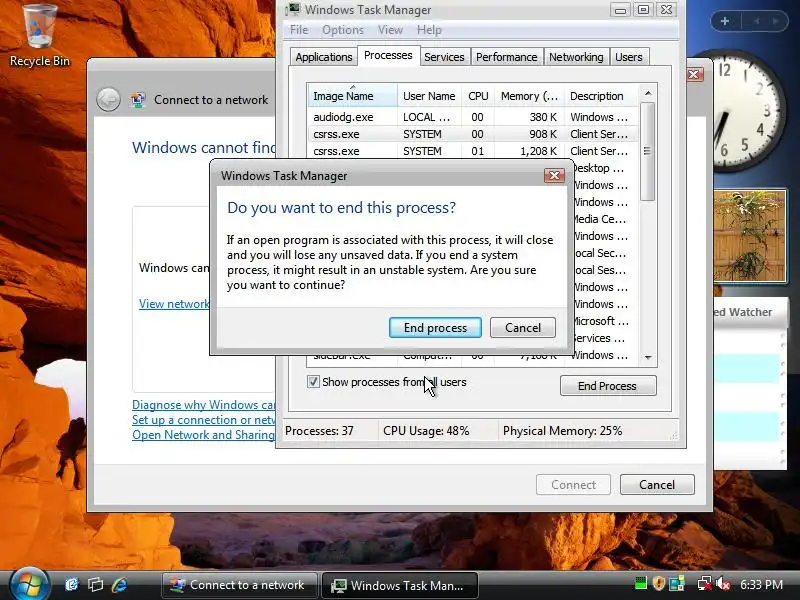Sort by Memory column header
This screenshot has height=600, width=800.
coord(529,96)
